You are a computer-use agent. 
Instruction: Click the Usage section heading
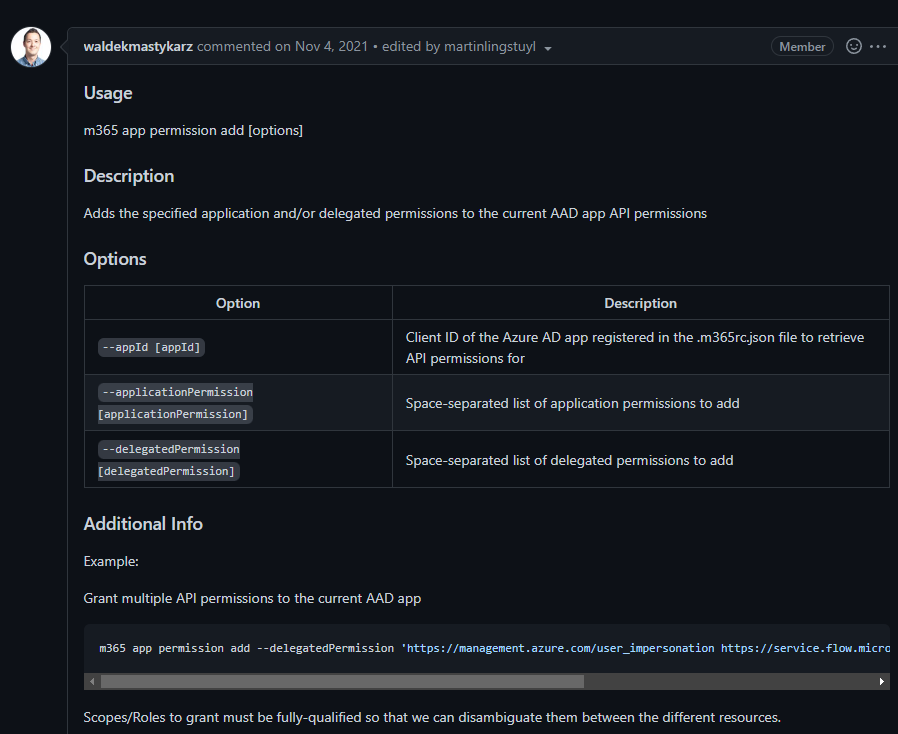pyautogui.click(x=107, y=93)
